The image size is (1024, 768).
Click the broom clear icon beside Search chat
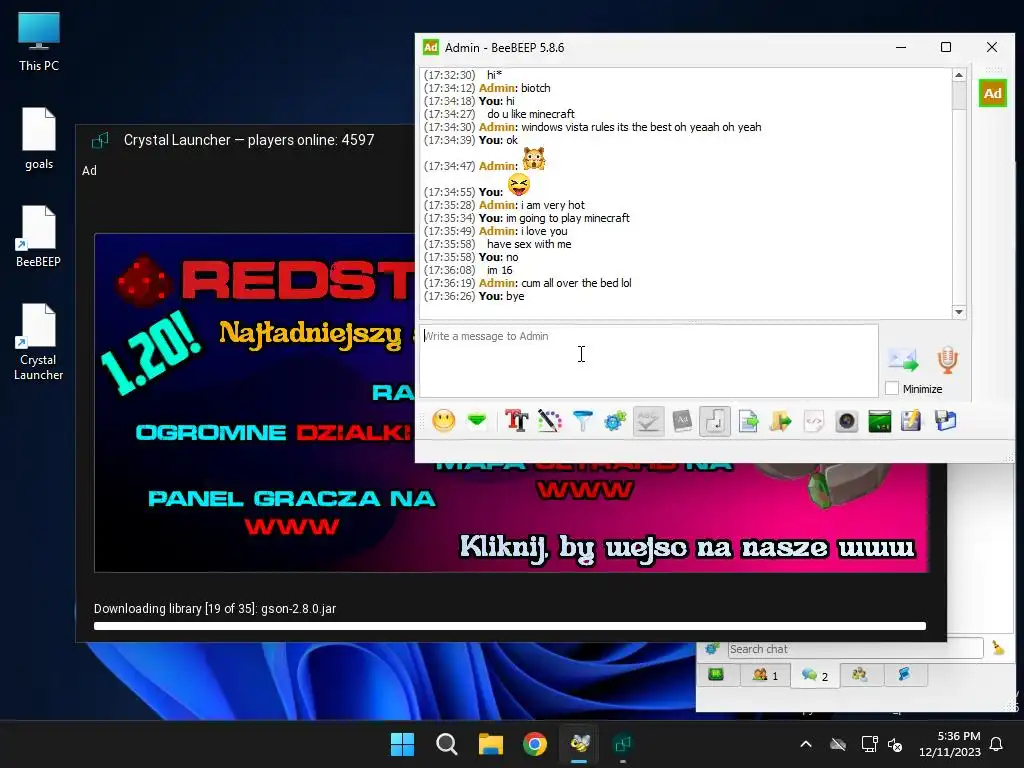(x=998, y=648)
